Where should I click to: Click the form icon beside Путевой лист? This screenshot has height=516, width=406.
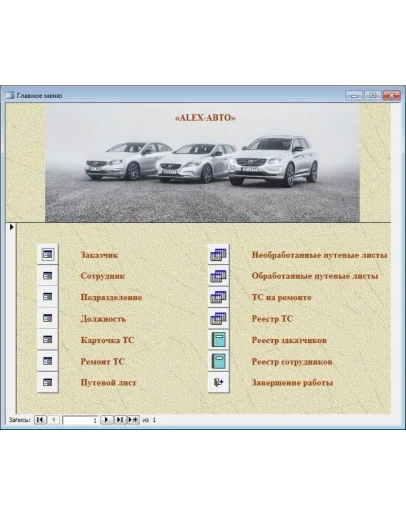click(x=48, y=382)
